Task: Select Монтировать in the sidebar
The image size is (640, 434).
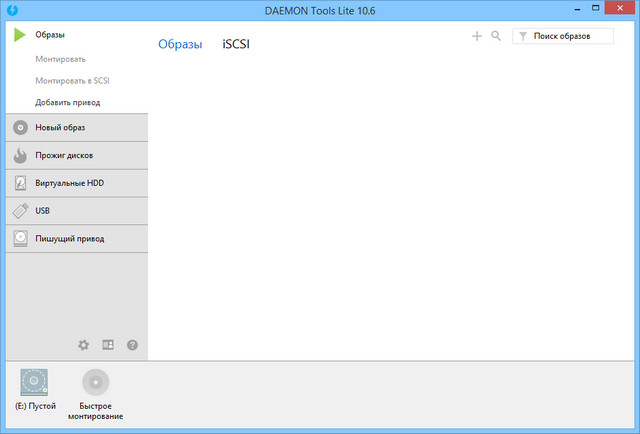Action: point(60,59)
